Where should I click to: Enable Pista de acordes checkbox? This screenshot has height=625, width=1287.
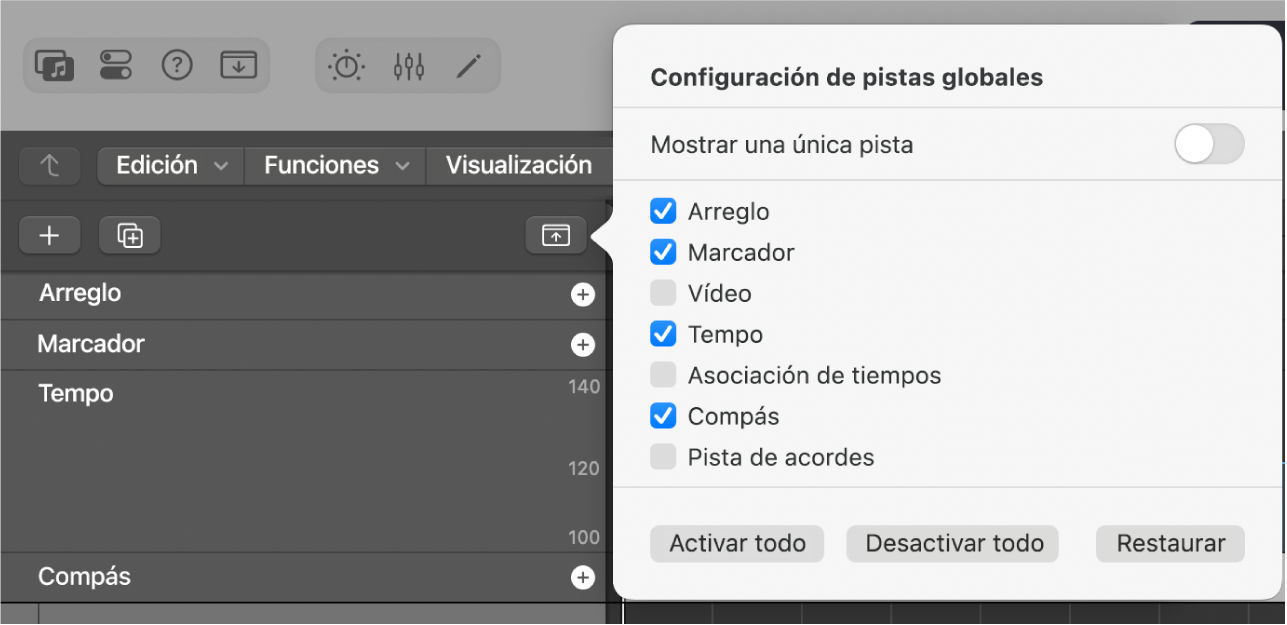coord(663,458)
